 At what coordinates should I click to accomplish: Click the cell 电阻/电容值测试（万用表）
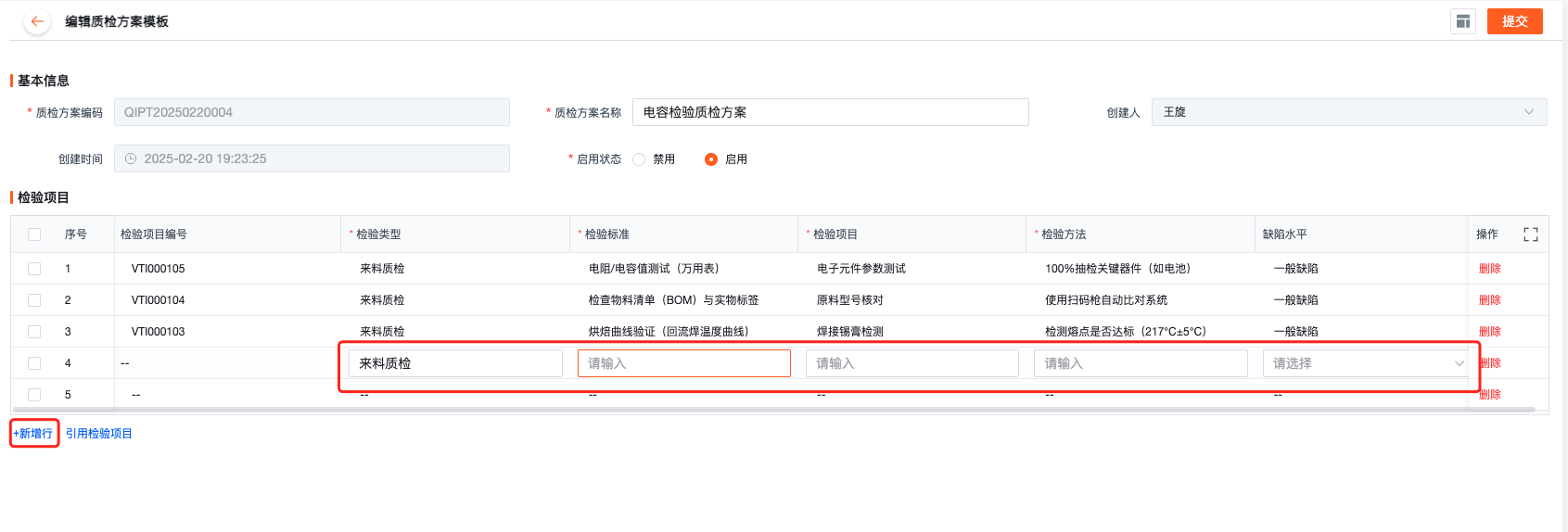click(655, 269)
